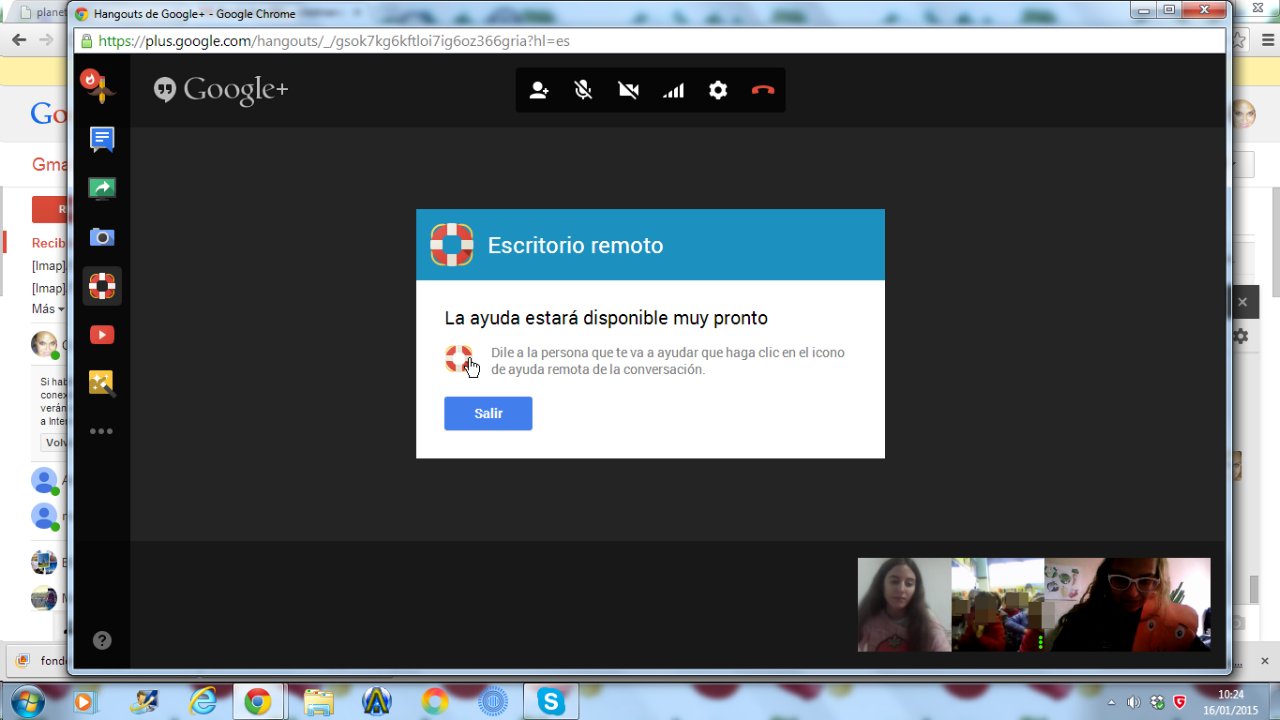The width and height of the screenshot is (1280, 720).
Task: Open Hangouts help question mark icon
Action: [102, 641]
